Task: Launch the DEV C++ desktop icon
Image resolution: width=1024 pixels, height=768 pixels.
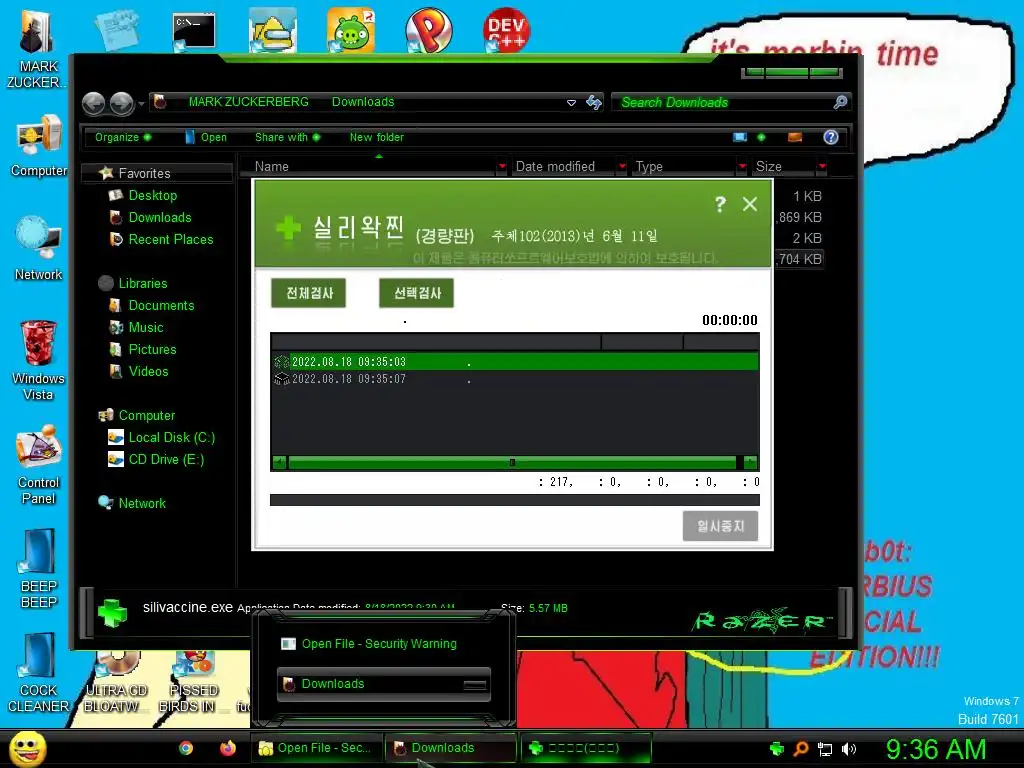Action: (506, 29)
